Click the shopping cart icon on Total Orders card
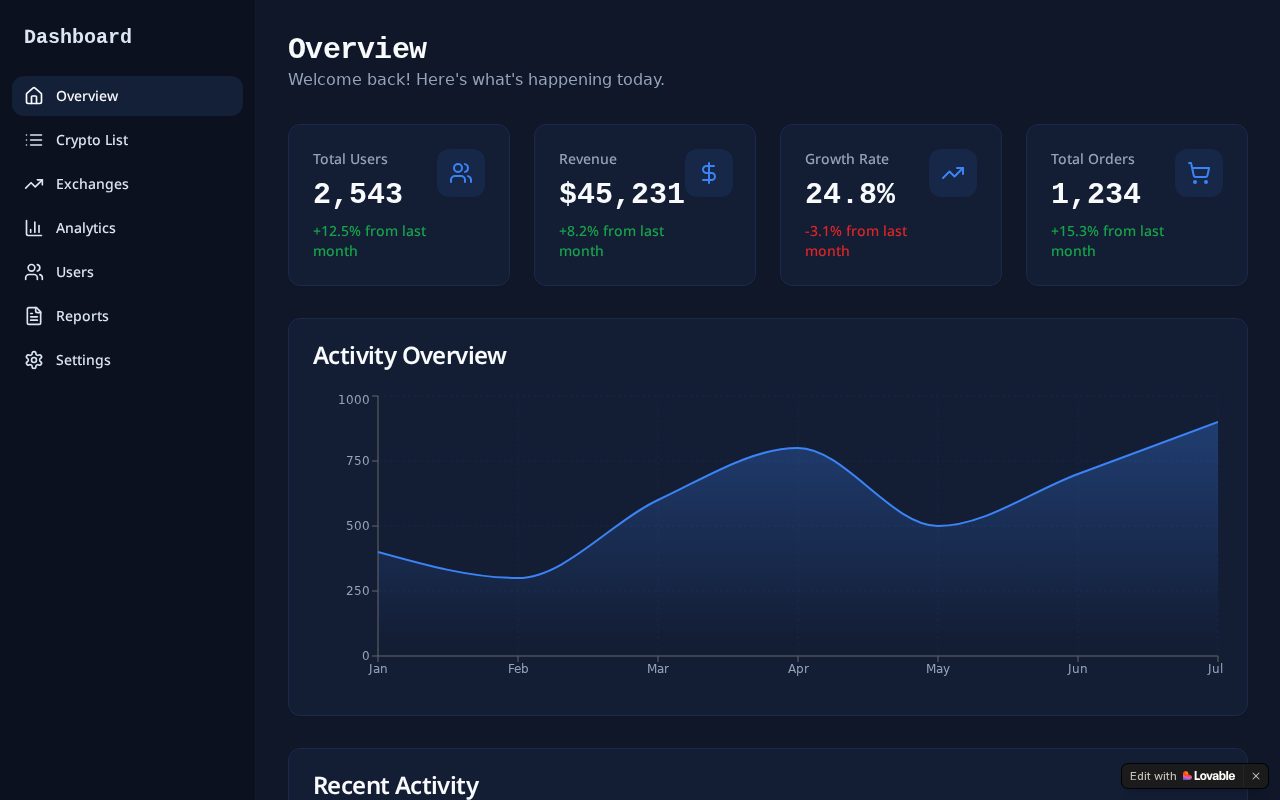The width and height of the screenshot is (1280, 800). pyautogui.click(x=1199, y=173)
